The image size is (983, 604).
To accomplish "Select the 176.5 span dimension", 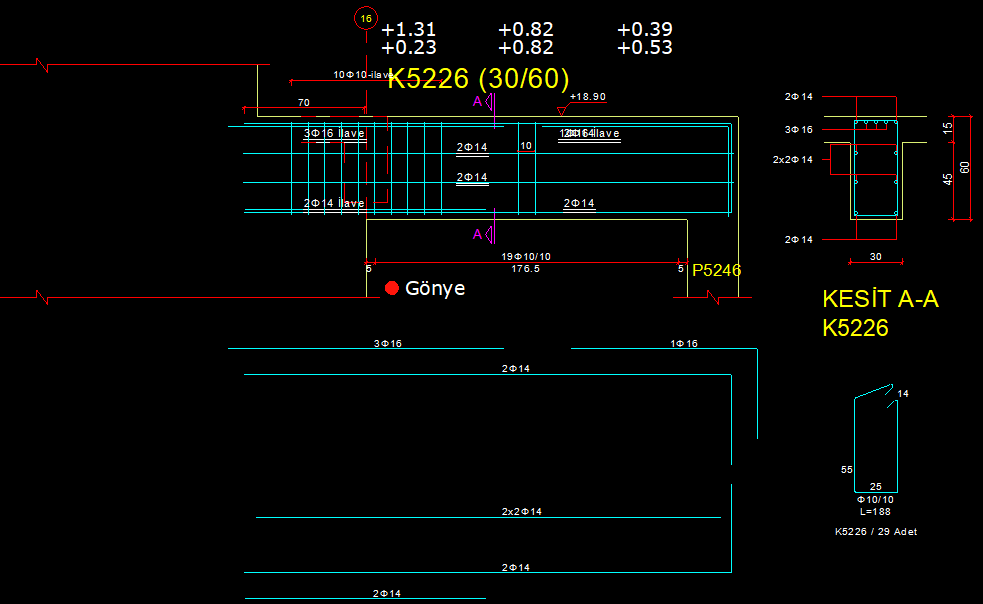I will click(526, 268).
